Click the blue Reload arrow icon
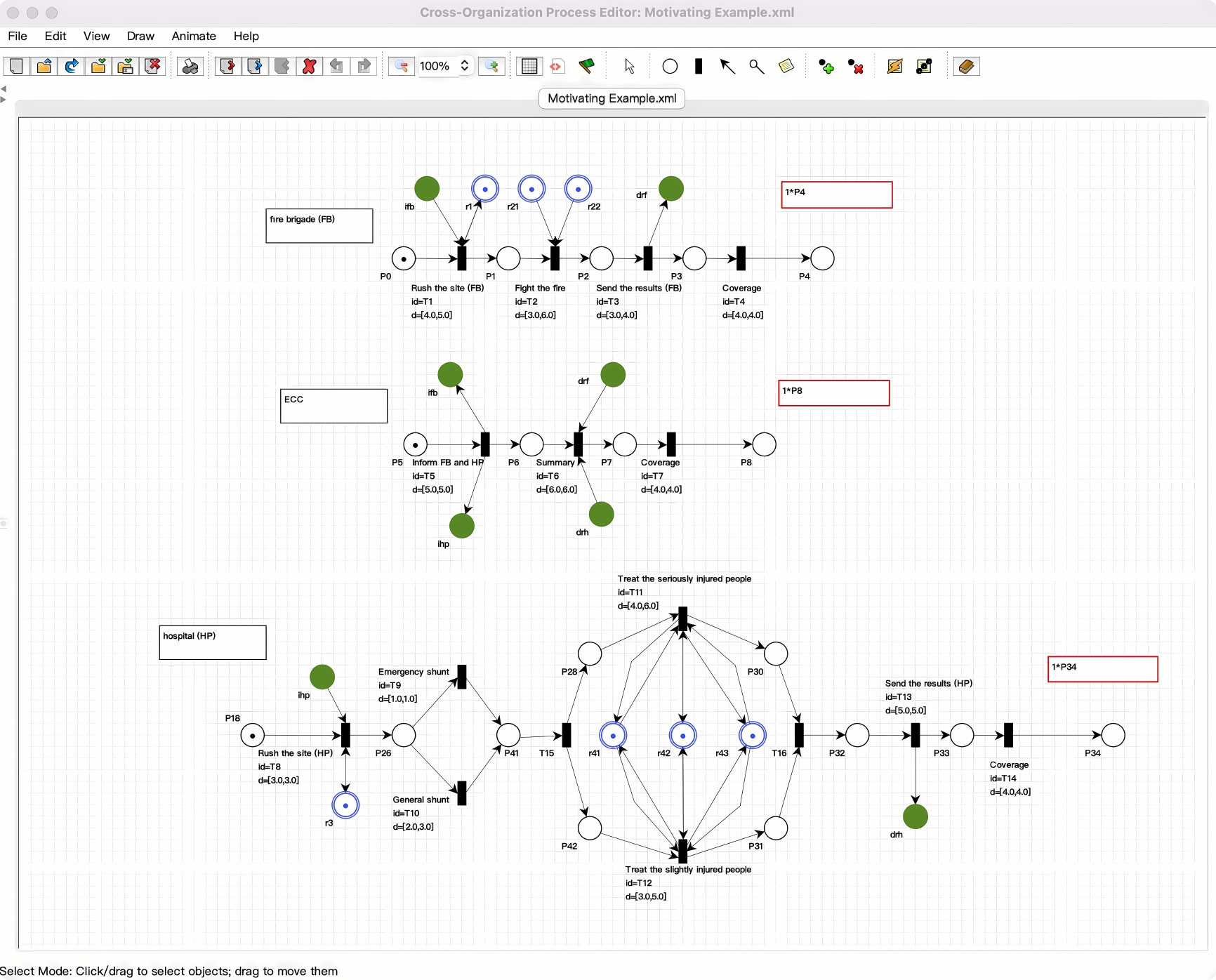 71,66
